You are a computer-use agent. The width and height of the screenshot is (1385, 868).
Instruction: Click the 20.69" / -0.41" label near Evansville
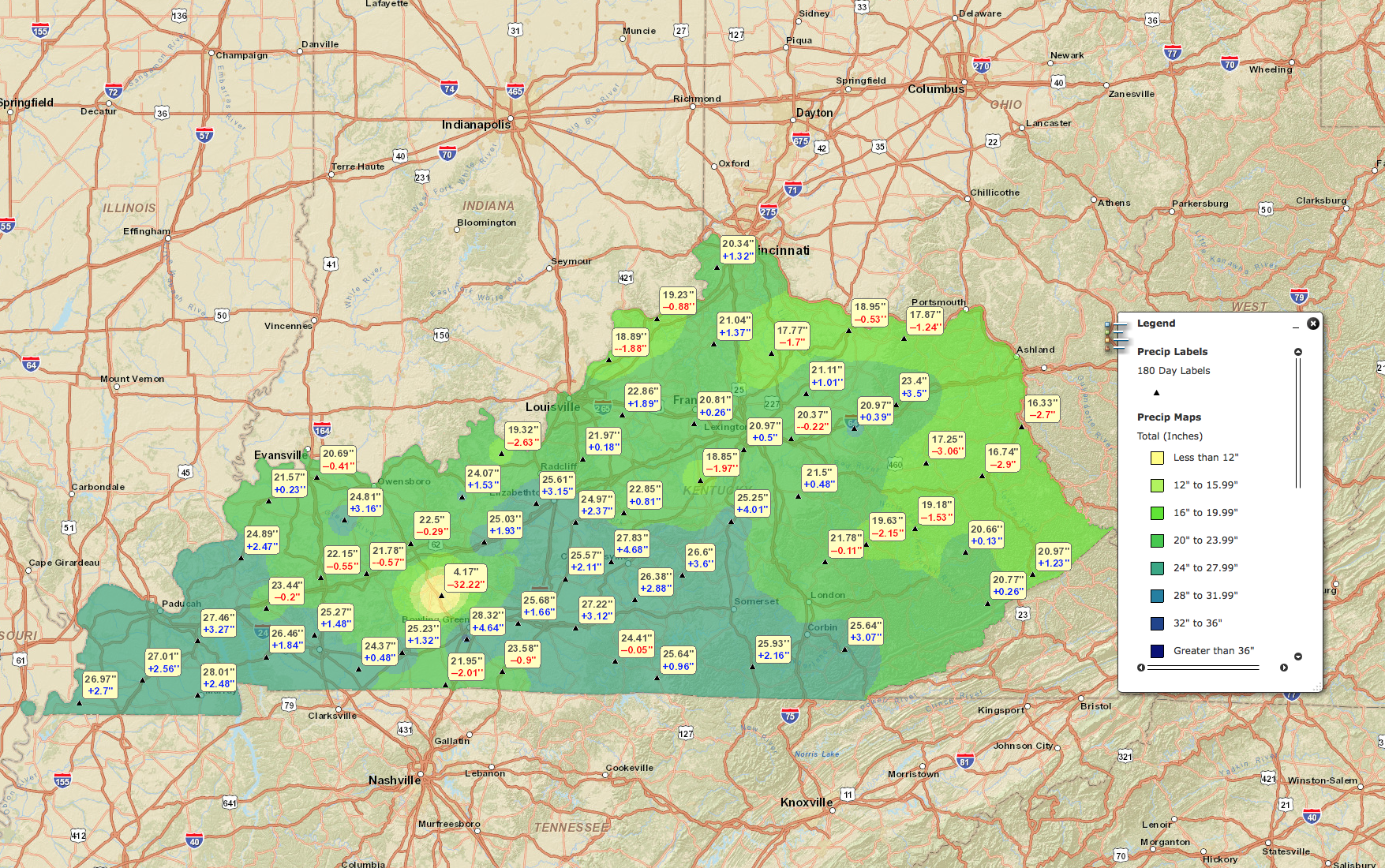coord(339,460)
